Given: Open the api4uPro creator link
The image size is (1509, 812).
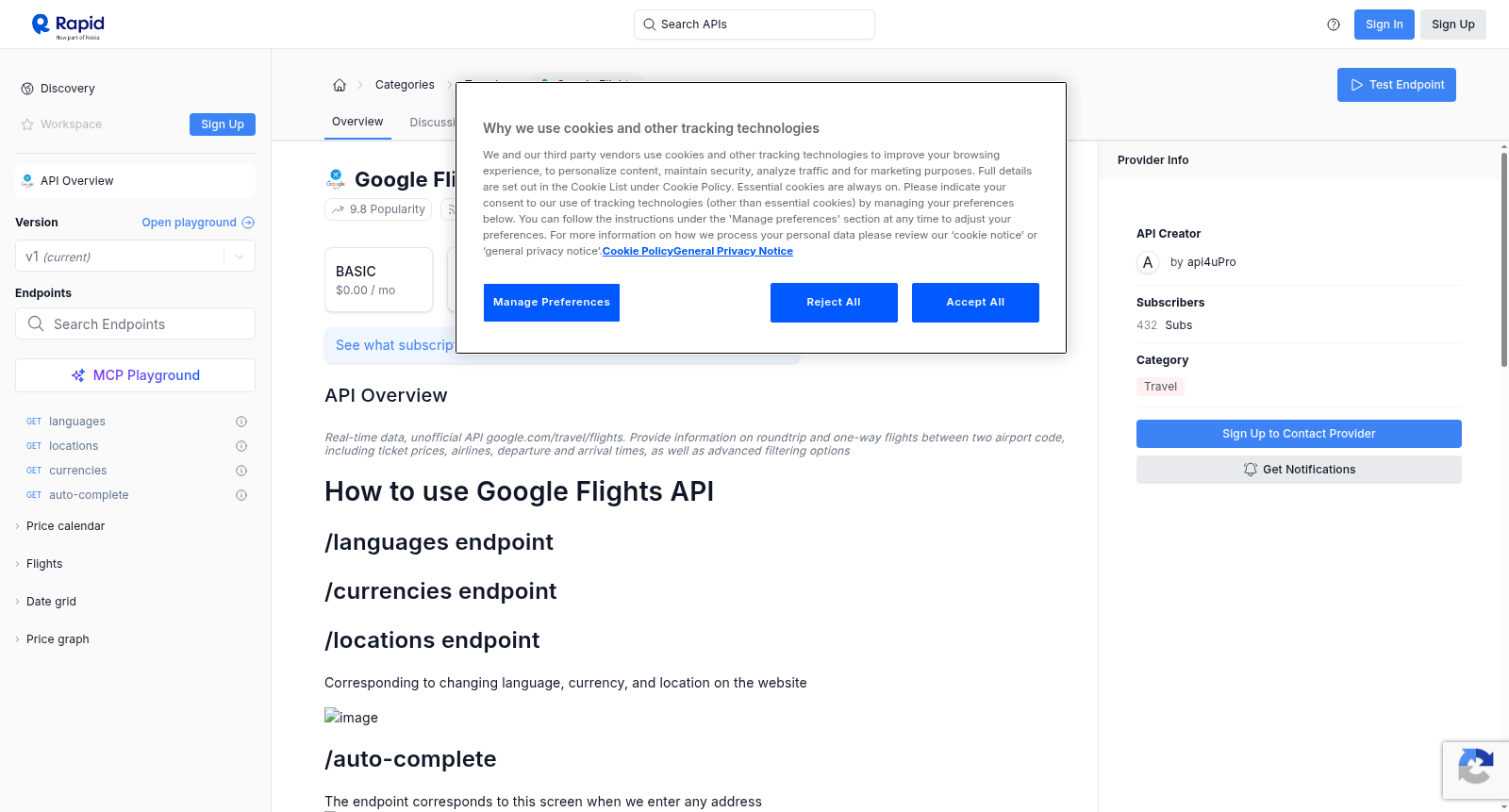Looking at the screenshot, I should click(x=1212, y=262).
